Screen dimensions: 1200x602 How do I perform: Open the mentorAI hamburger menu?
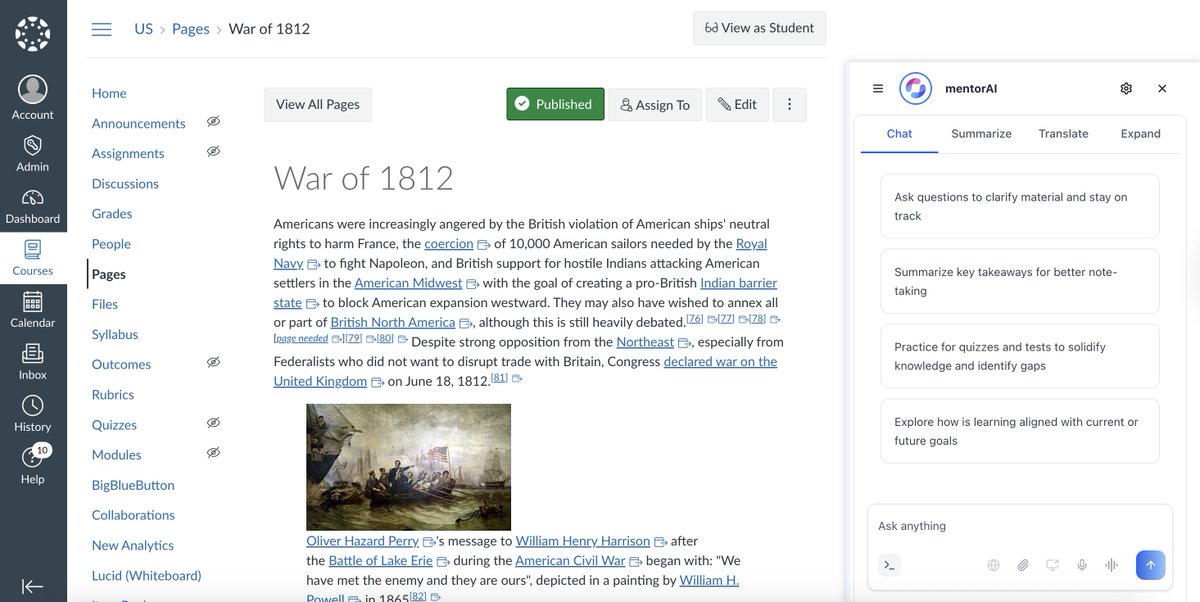point(878,88)
